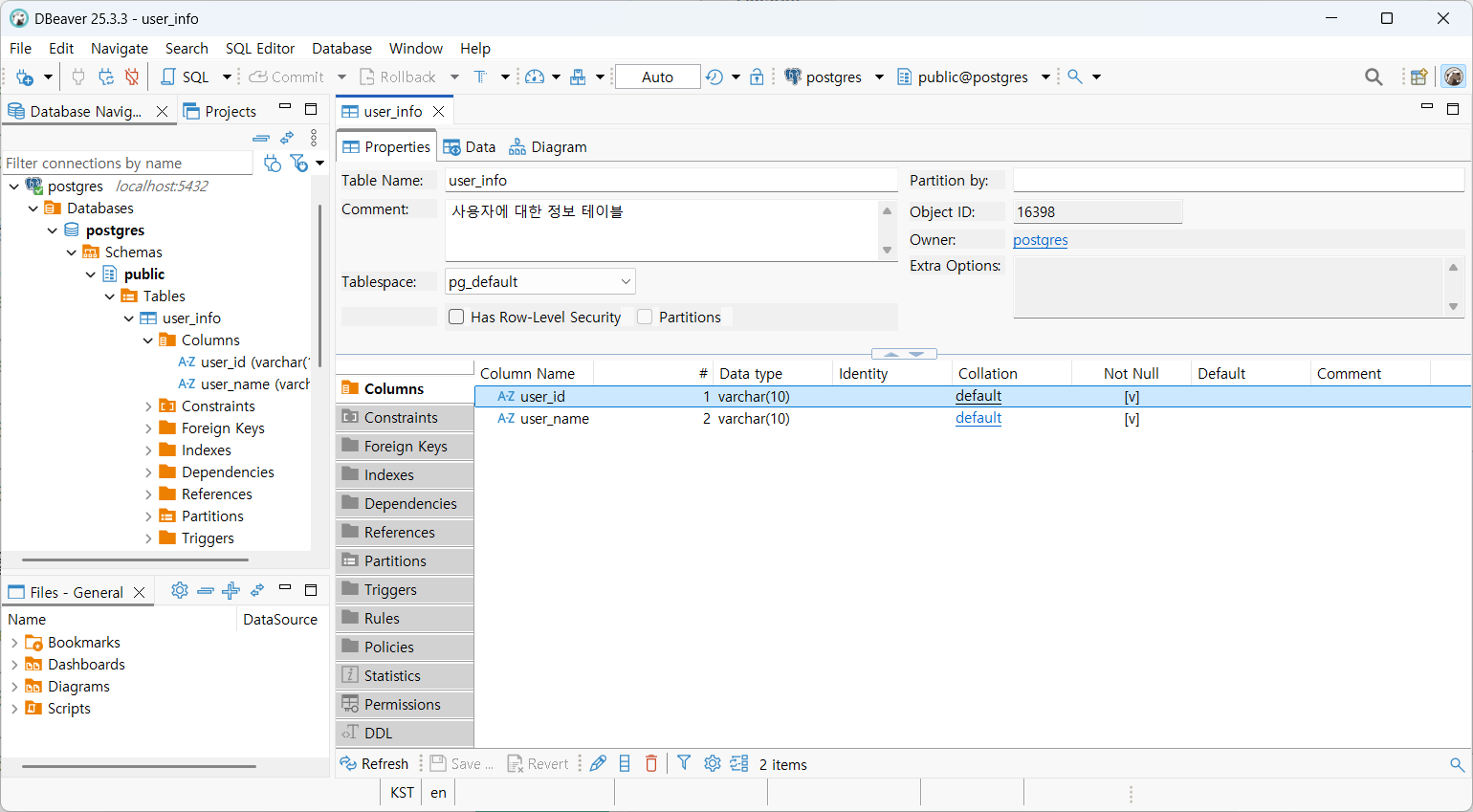The image size is (1473, 812).
Task: Click the open perspective icon in toolbar
Action: coord(1419,77)
